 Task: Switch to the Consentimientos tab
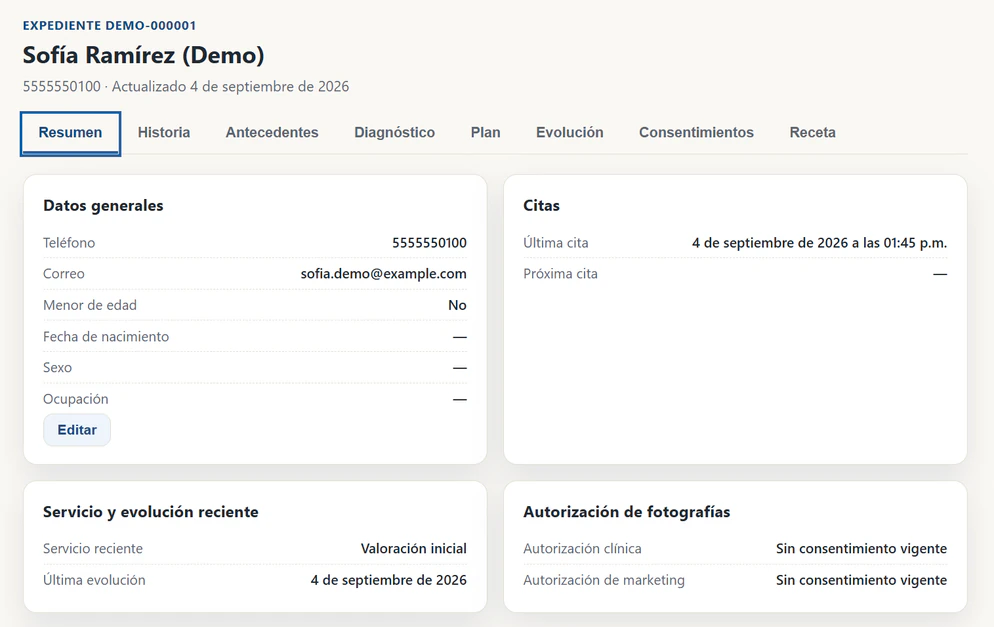click(696, 133)
